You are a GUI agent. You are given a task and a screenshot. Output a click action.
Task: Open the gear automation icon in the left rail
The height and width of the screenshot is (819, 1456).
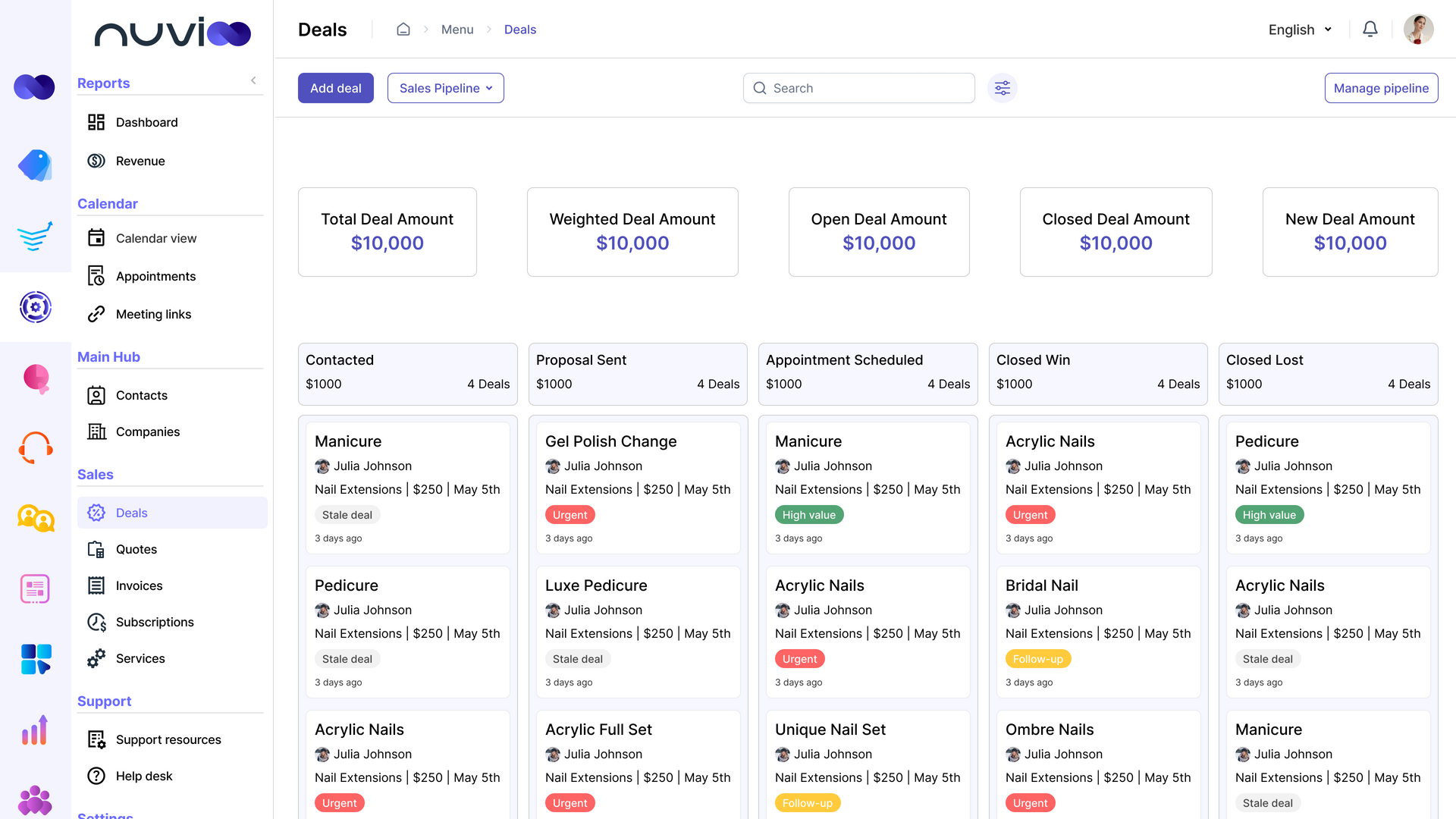35,307
